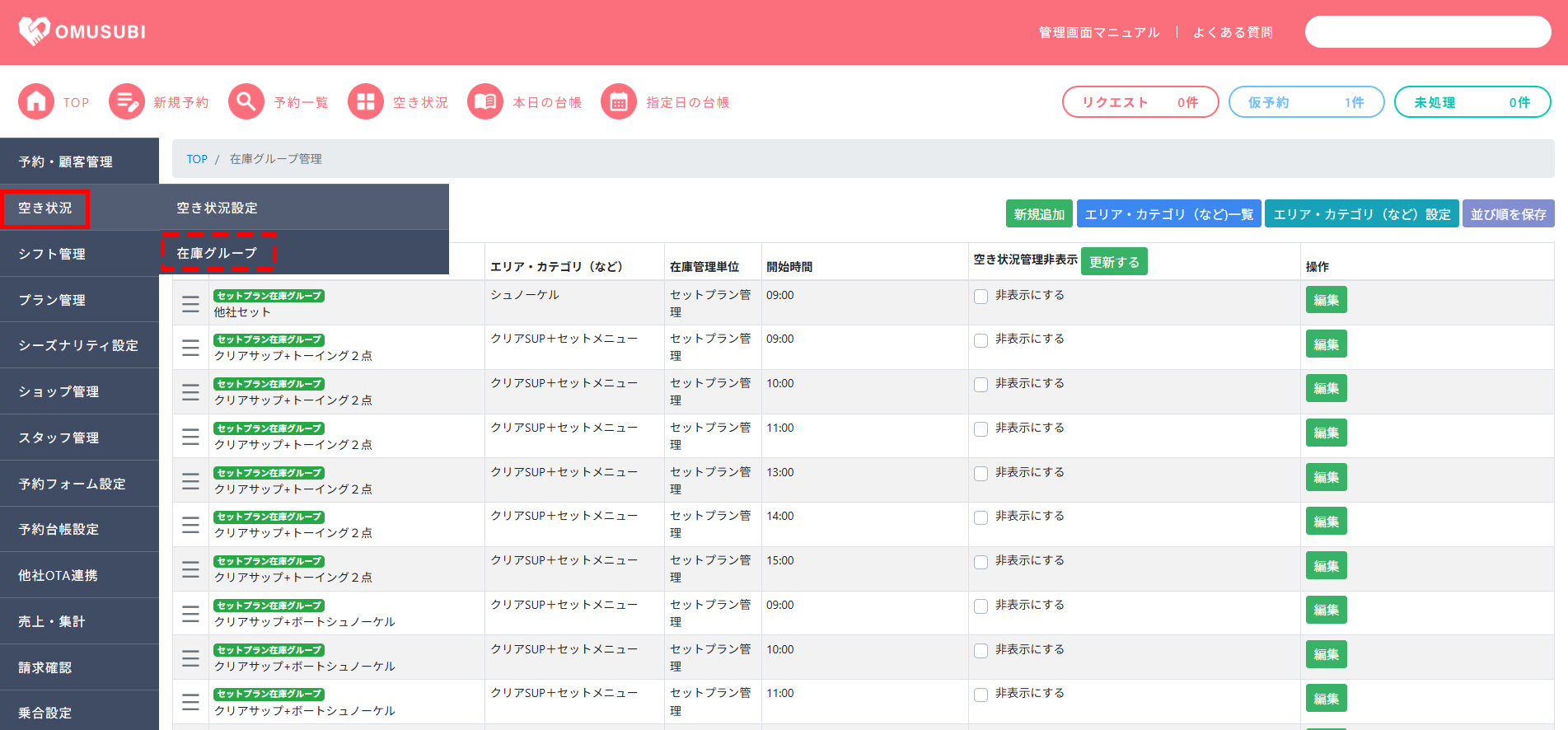Check 非表示にする for the 他社セット row

pos(981,297)
